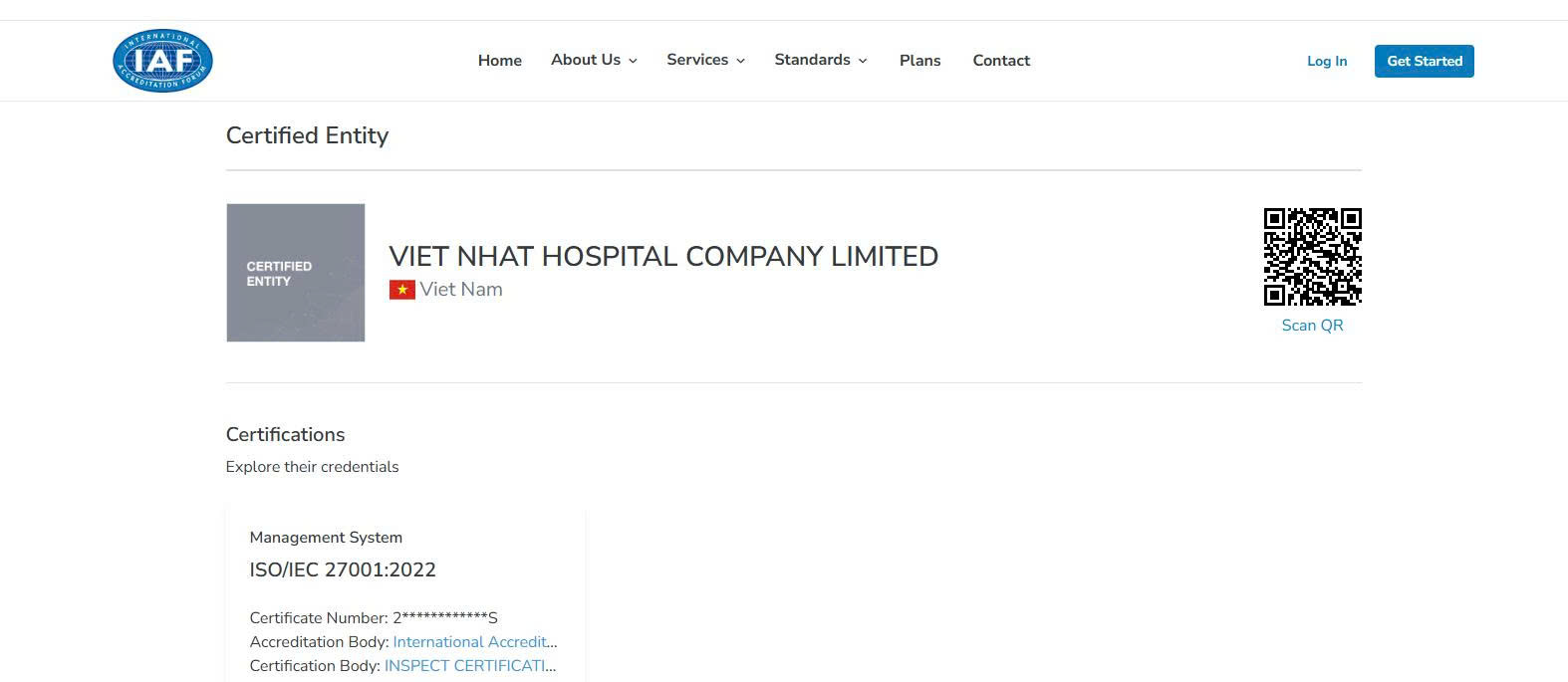The height and width of the screenshot is (682, 1568).
Task: Click the QR code image
Action: click(x=1312, y=257)
